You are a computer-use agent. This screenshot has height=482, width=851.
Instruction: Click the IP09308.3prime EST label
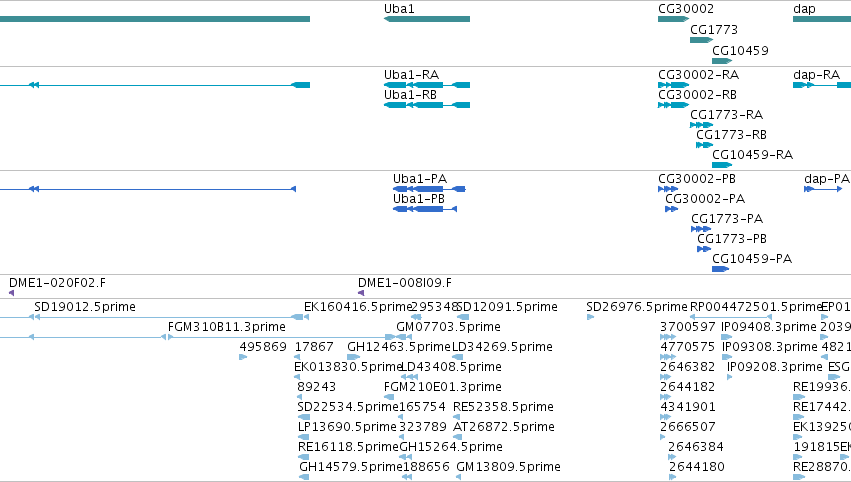click(x=769, y=347)
